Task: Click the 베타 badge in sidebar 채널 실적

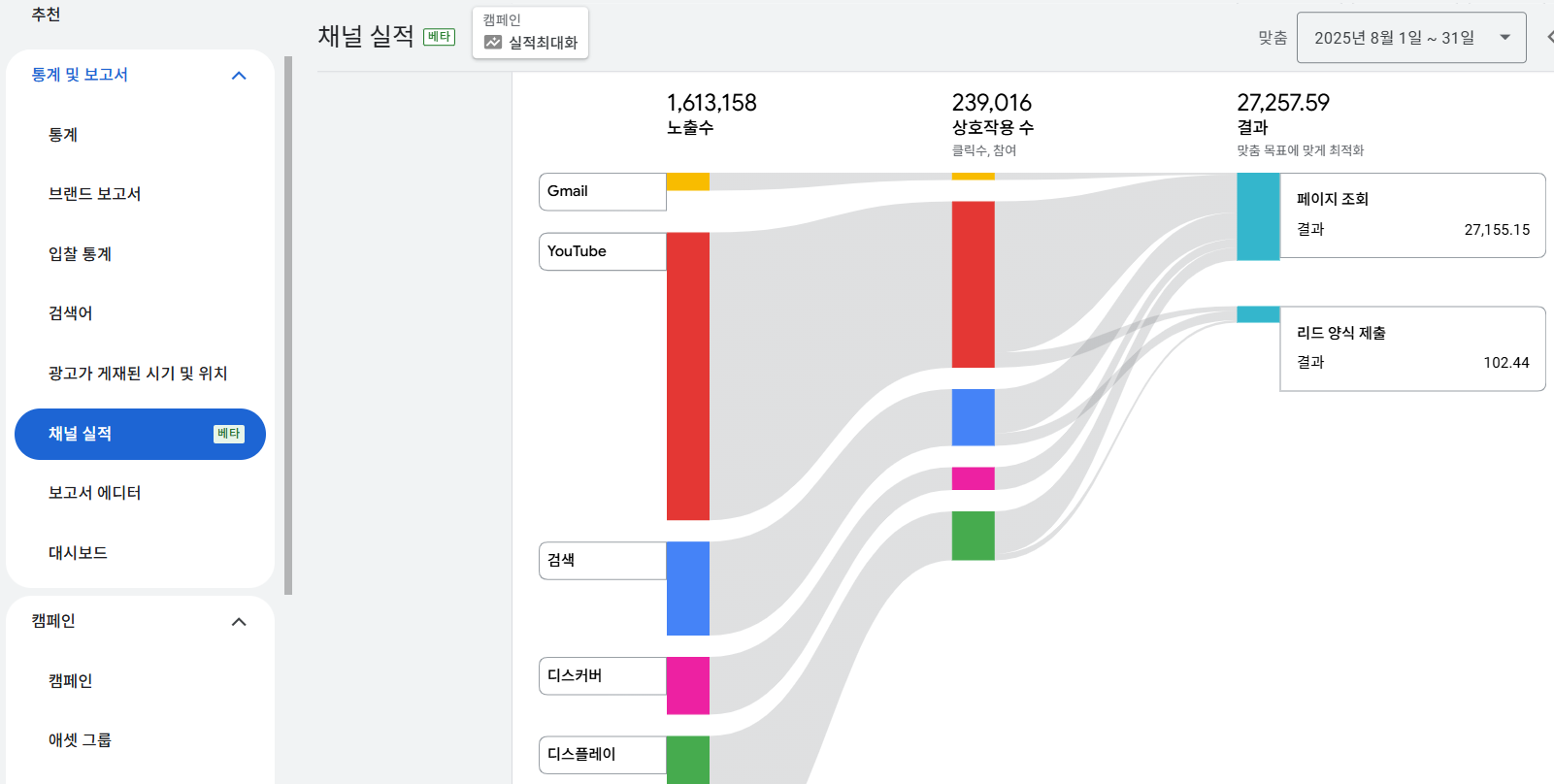Action: [228, 434]
